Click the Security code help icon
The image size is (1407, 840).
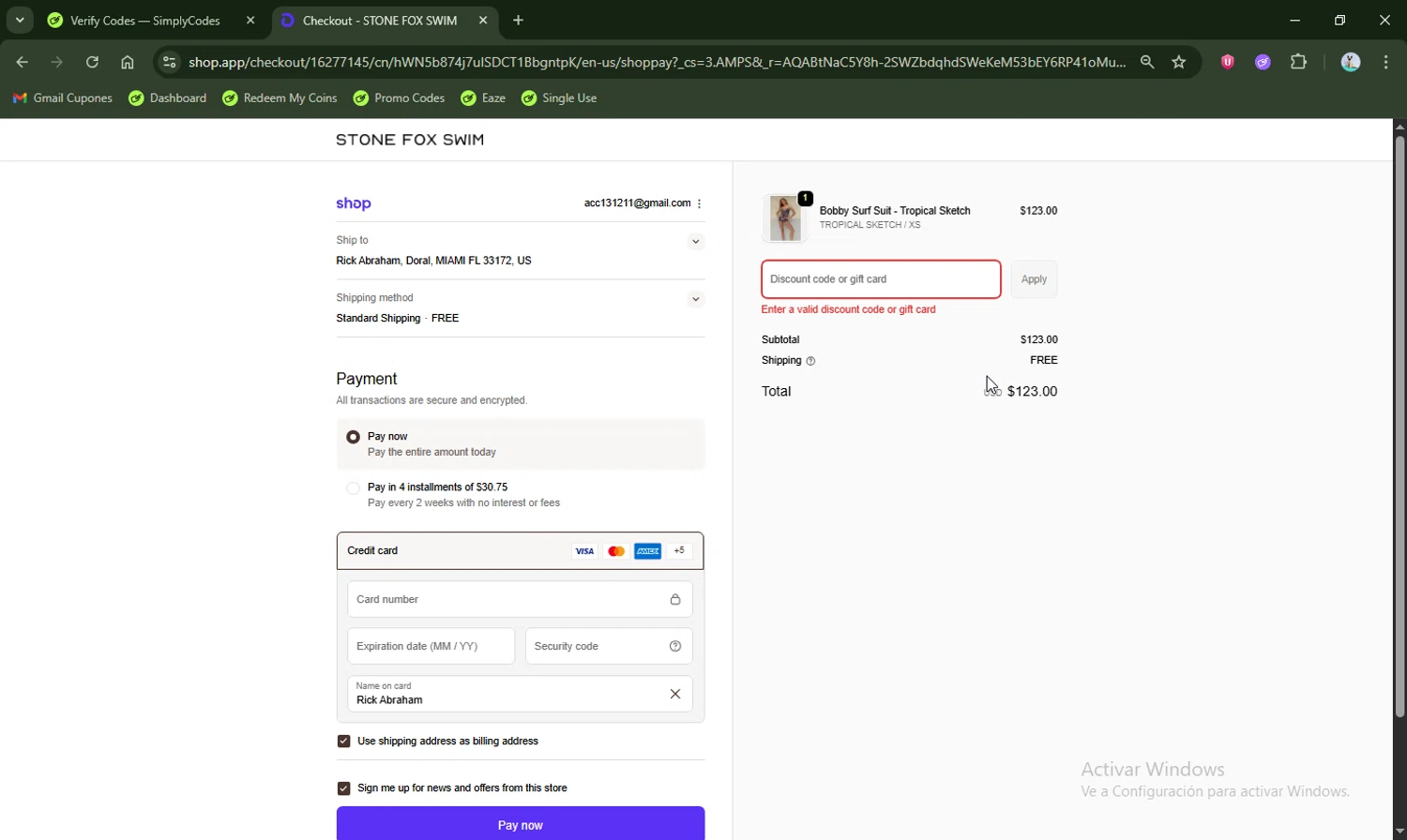[674, 646]
